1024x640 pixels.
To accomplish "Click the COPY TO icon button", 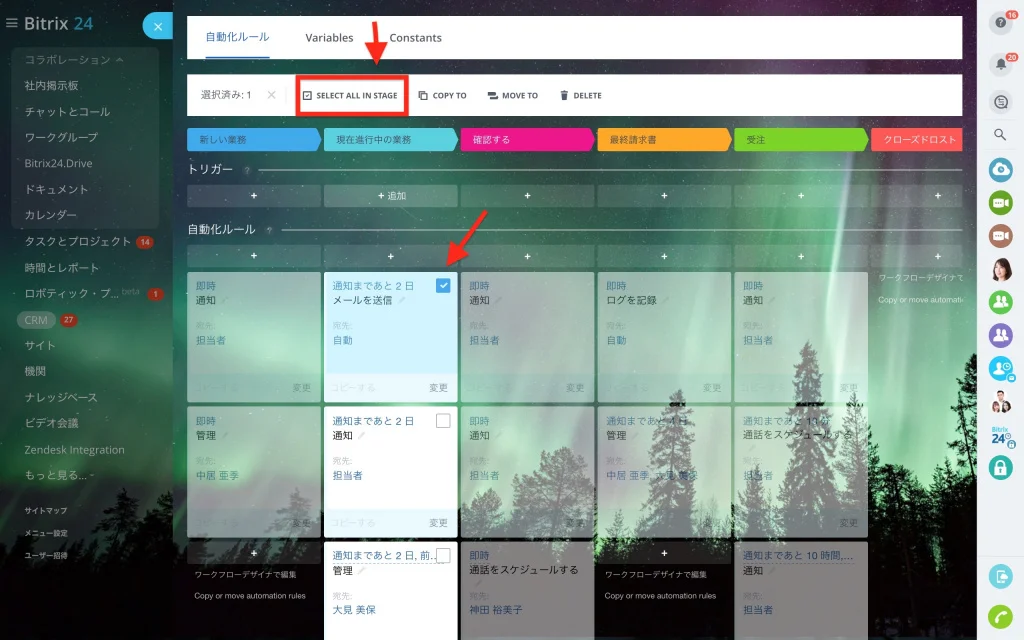I will point(423,95).
